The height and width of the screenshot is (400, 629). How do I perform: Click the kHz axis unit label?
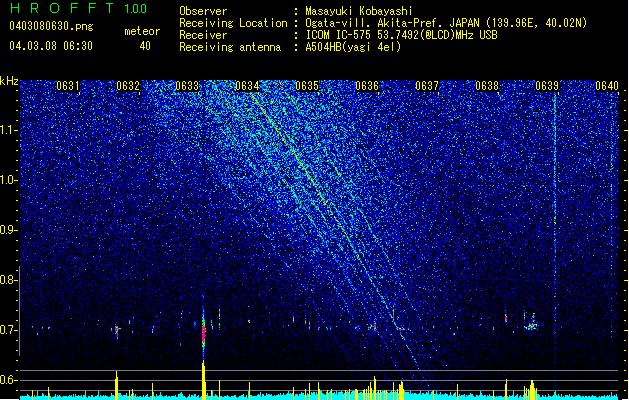[x=9, y=81]
